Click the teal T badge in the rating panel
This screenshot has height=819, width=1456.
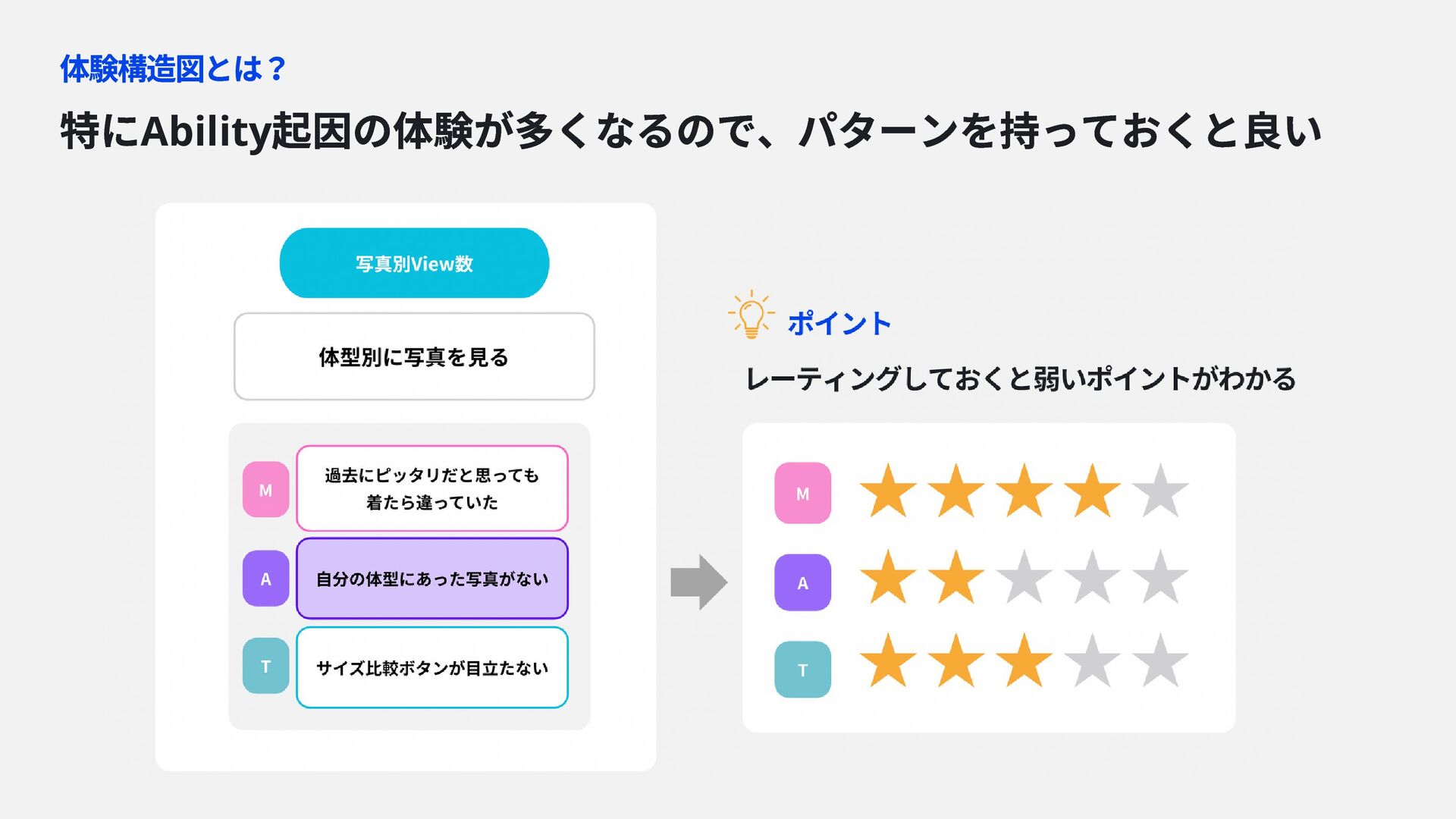tap(802, 670)
